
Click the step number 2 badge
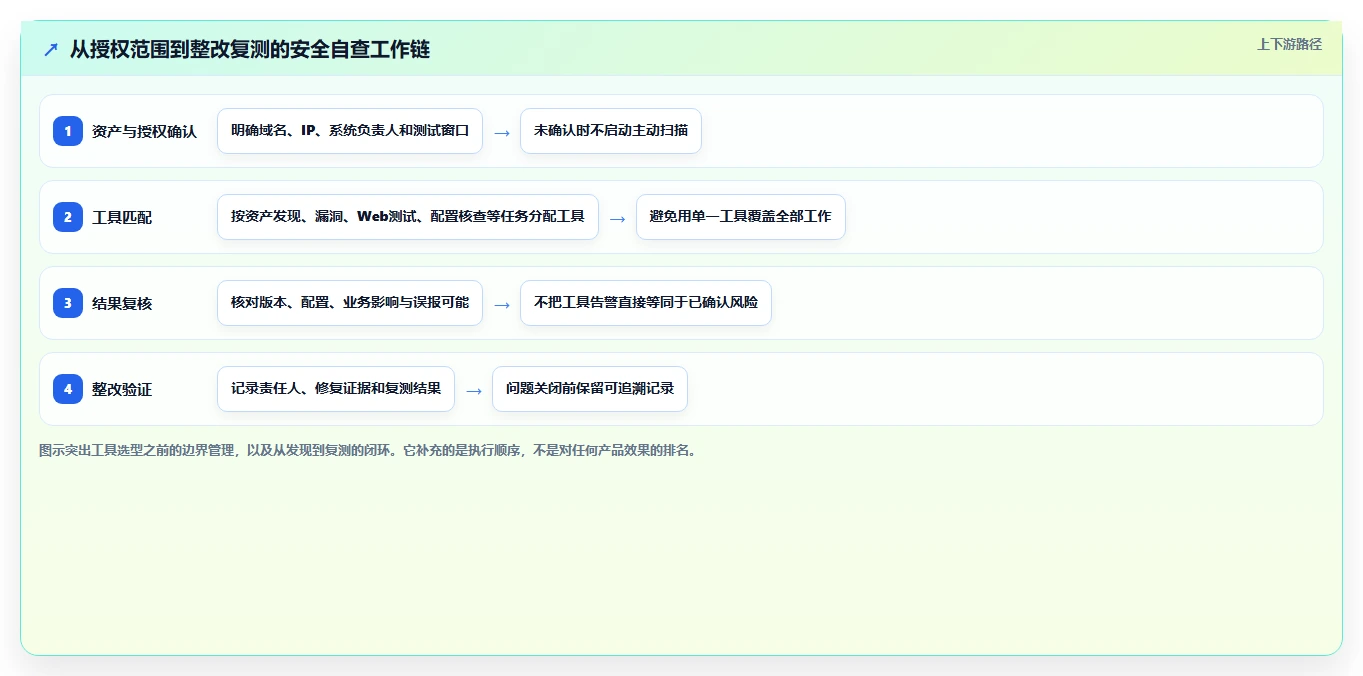(68, 217)
